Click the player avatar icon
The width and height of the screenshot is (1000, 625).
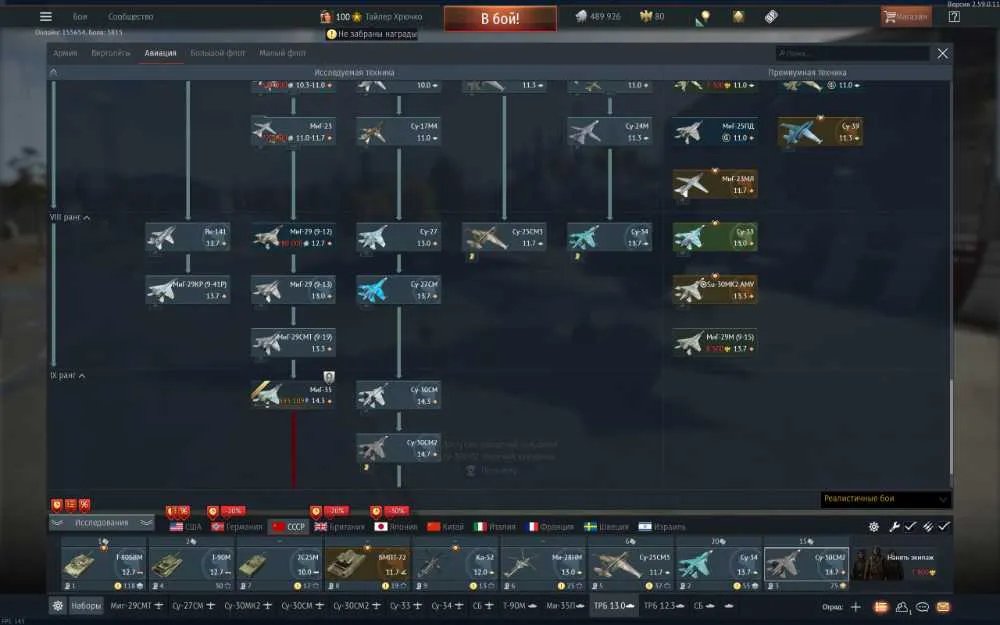326,17
